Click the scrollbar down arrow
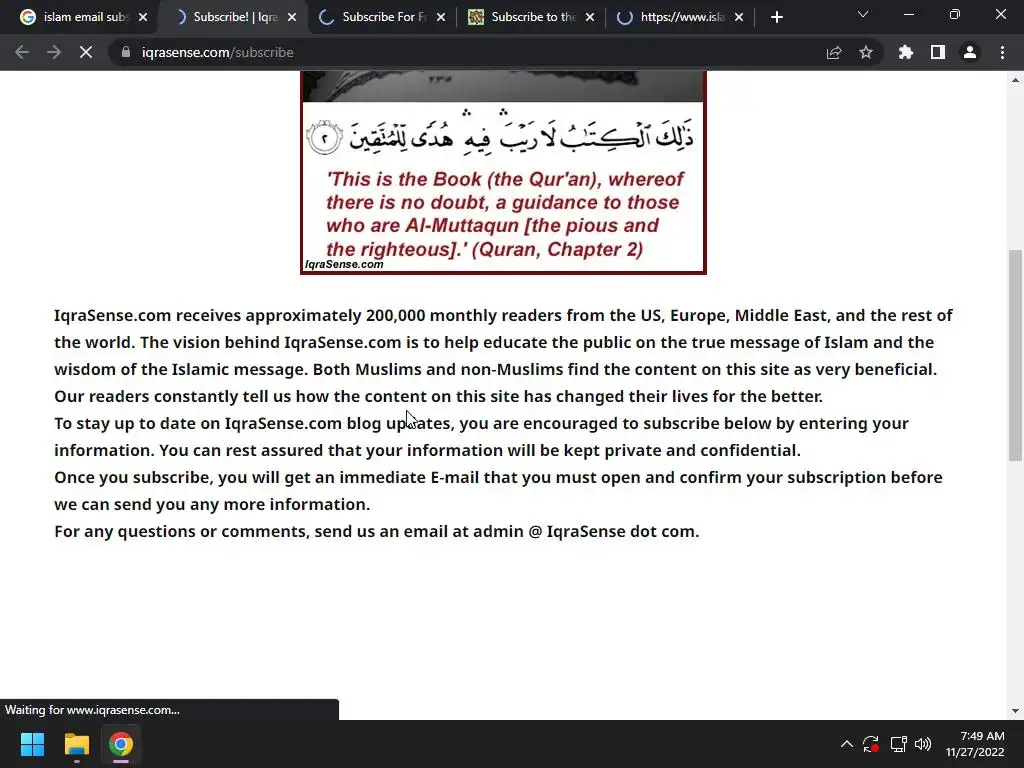1024x768 pixels. (x=1015, y=711)
